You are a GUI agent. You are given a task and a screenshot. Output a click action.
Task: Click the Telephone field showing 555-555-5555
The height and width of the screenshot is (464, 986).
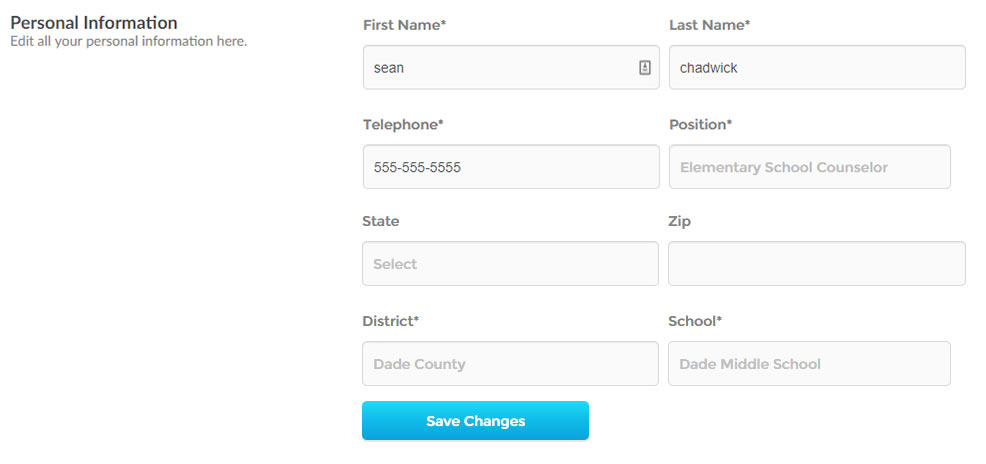511,167
